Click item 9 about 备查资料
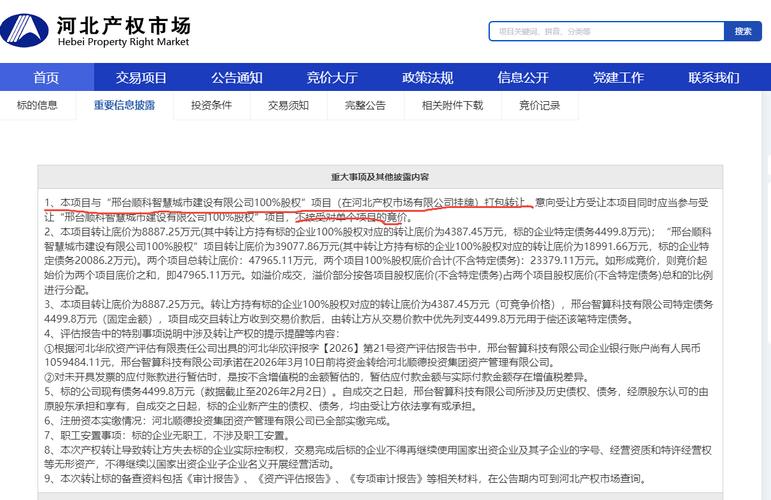 click(x=345, y=478)
